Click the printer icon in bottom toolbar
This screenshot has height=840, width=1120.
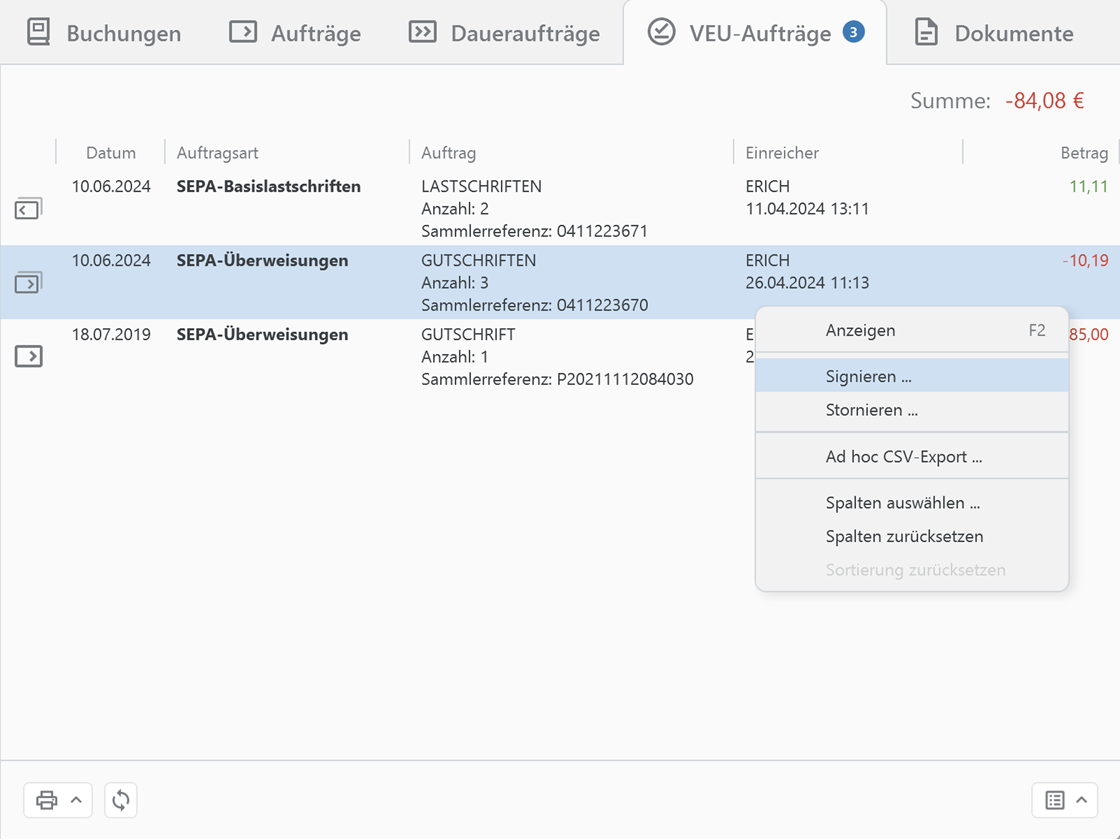pos(46,800)
